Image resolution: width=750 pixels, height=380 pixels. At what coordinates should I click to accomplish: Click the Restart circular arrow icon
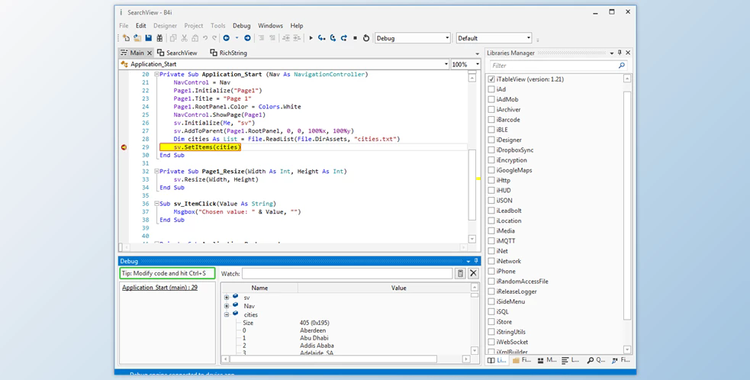click(x=366, y=38)
